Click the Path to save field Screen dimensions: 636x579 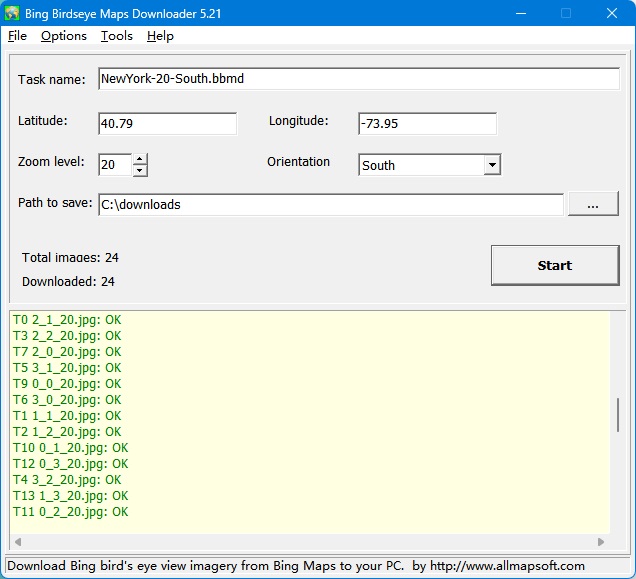(330, 204)
